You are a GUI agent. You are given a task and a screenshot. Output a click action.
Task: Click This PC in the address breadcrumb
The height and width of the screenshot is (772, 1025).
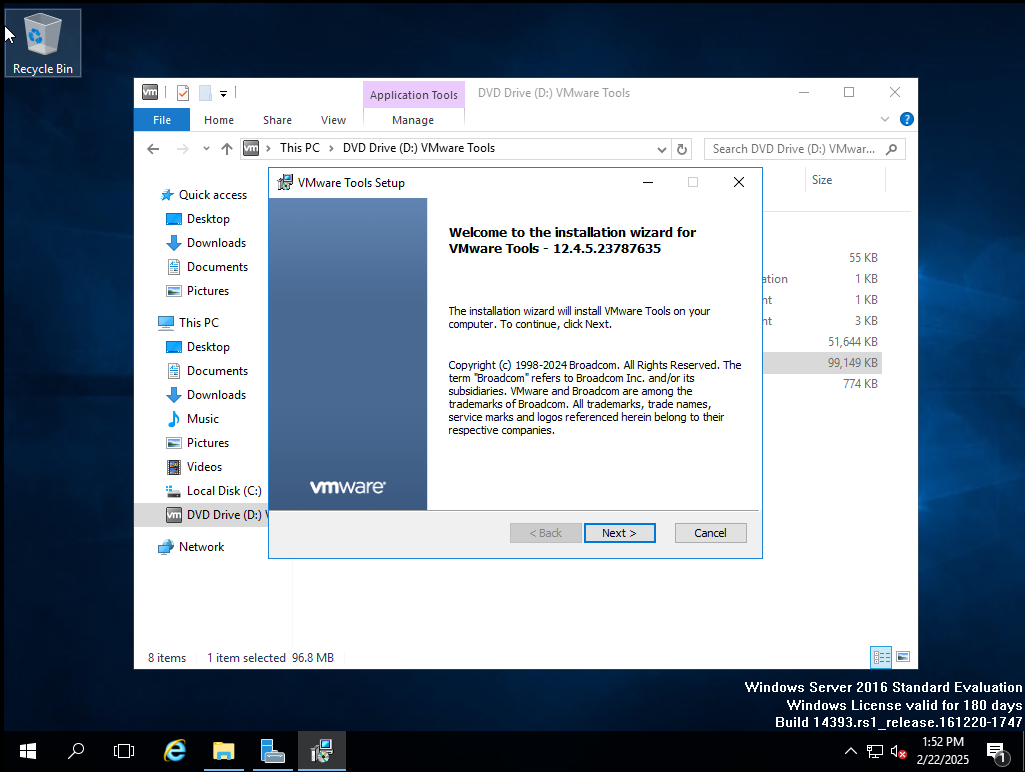(x=300, y=148)
